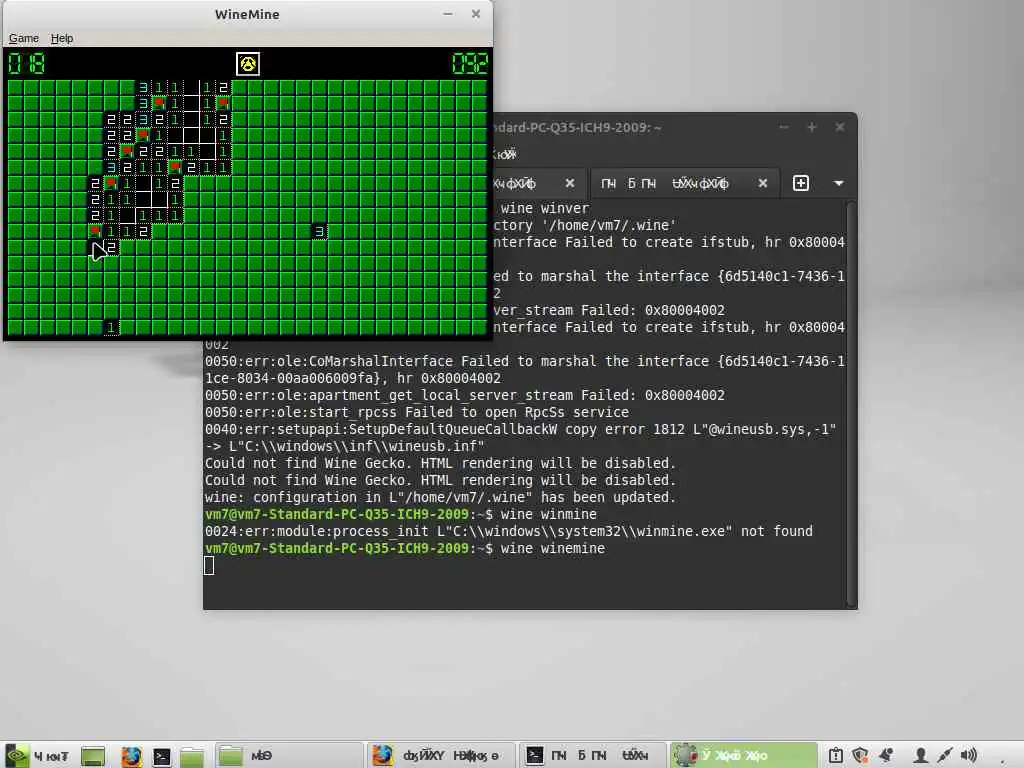Click the 'wine winver' command text

pyautogui.click(x=545, y=208)
